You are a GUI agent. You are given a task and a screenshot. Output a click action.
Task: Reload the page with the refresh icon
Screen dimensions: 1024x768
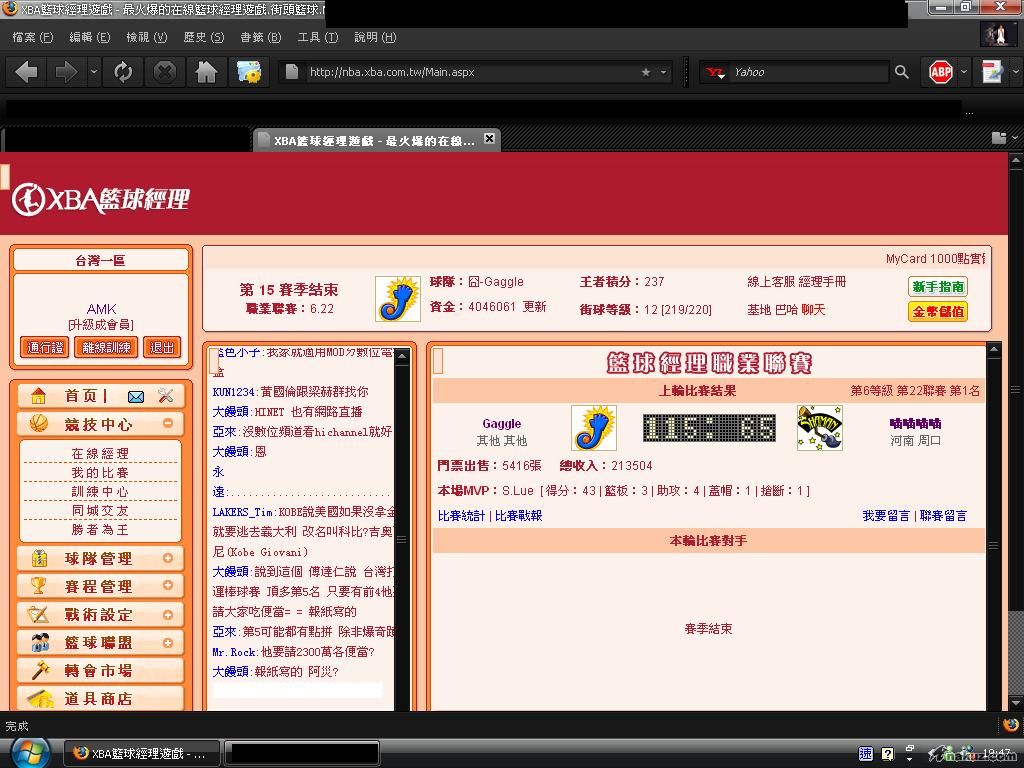123,72
